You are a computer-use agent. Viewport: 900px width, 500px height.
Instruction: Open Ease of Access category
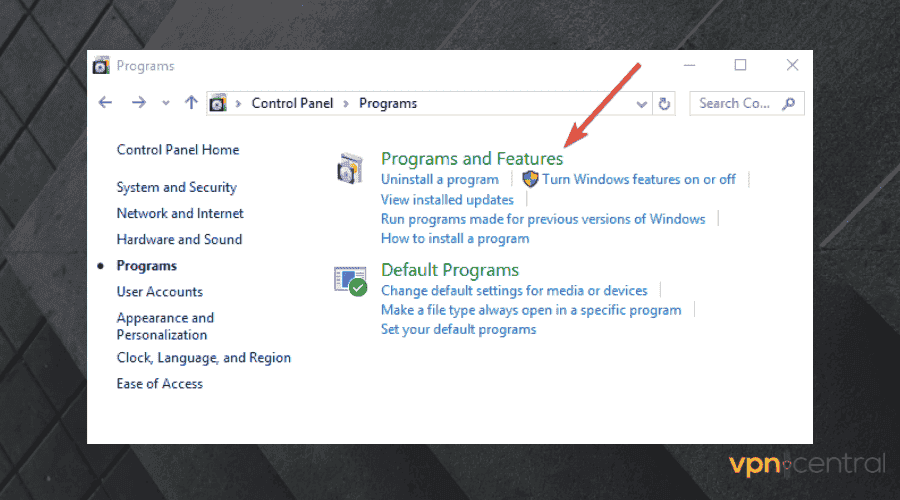tap(160, 383)
